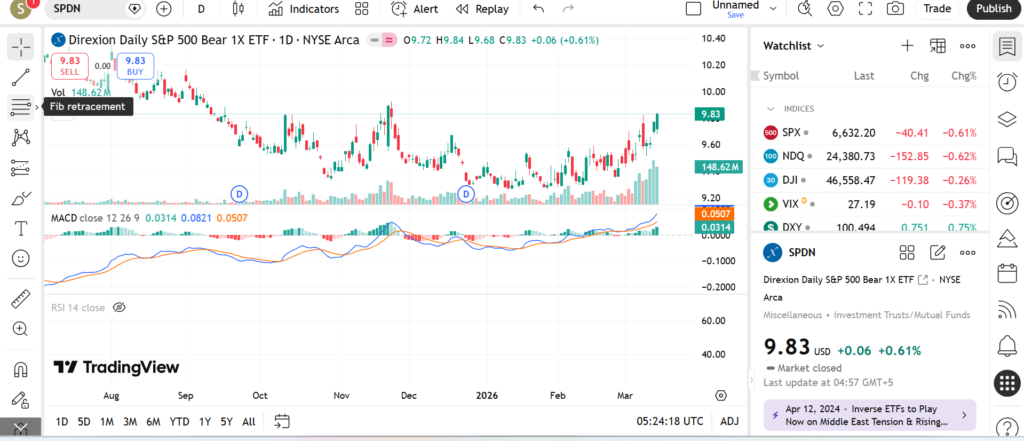Take a chart snapshot with camera icon

896,9
